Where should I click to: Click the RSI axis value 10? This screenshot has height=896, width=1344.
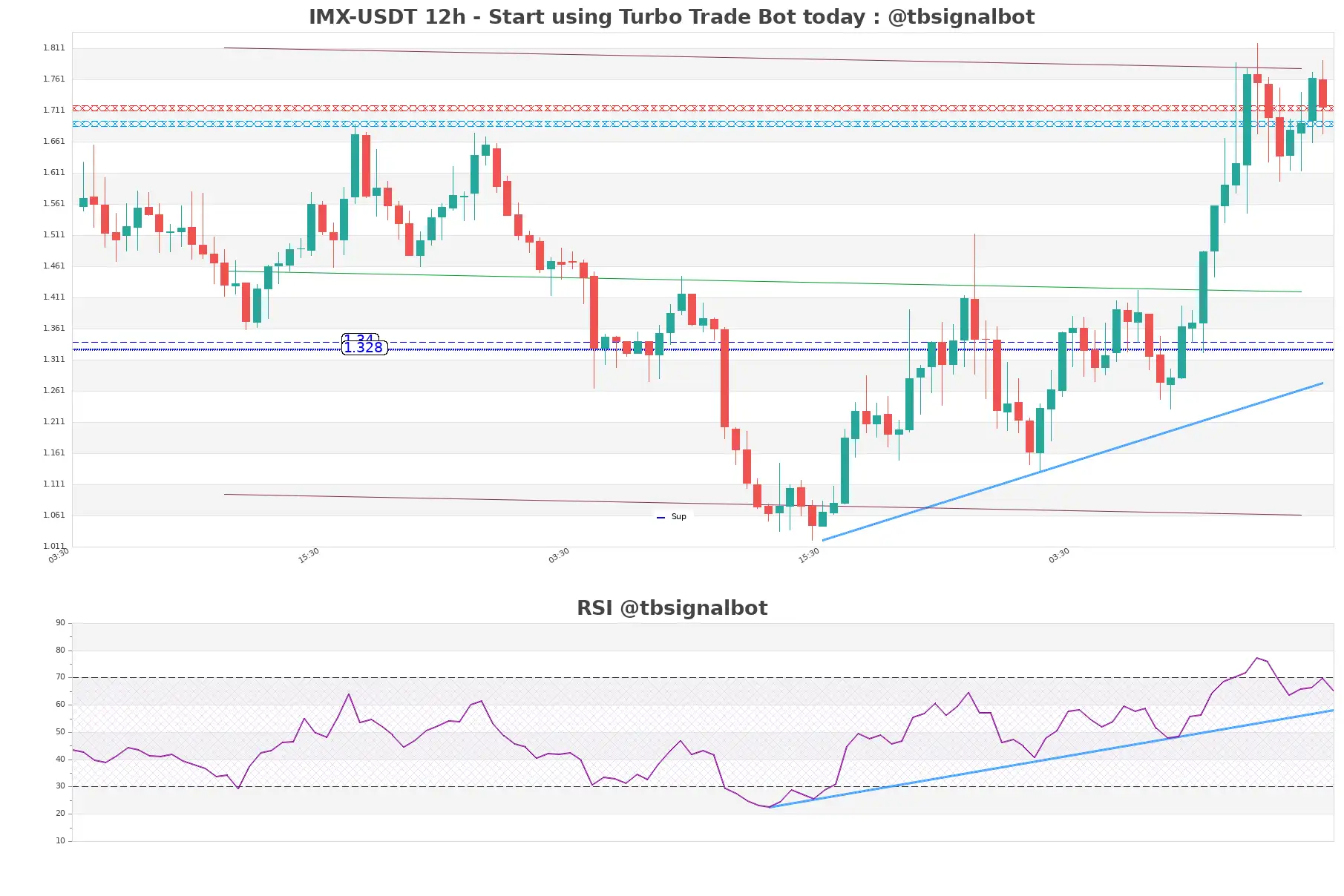pyautogui.click(x=60, y=841)
